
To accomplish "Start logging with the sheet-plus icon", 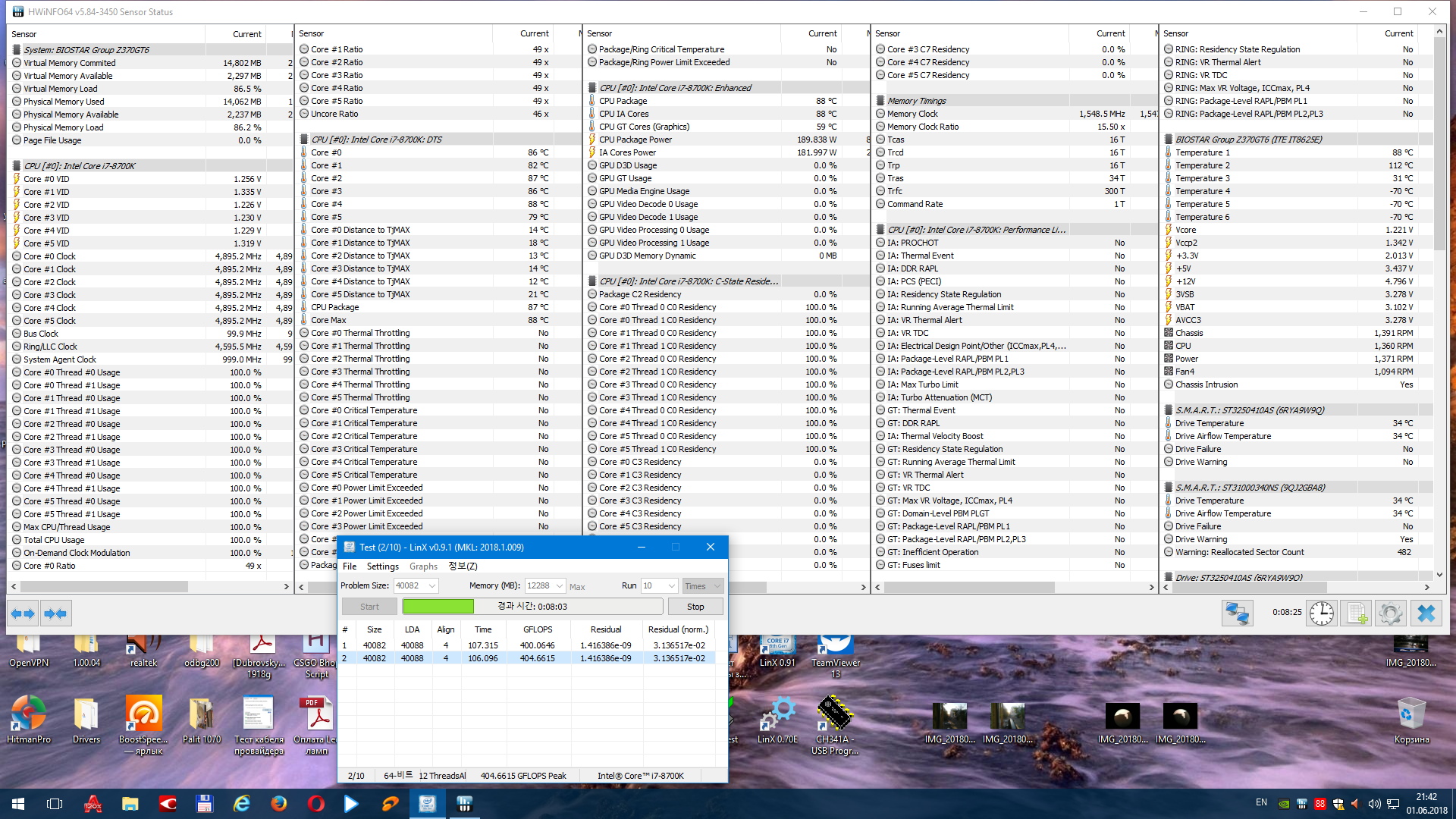I will (1356, 613).
